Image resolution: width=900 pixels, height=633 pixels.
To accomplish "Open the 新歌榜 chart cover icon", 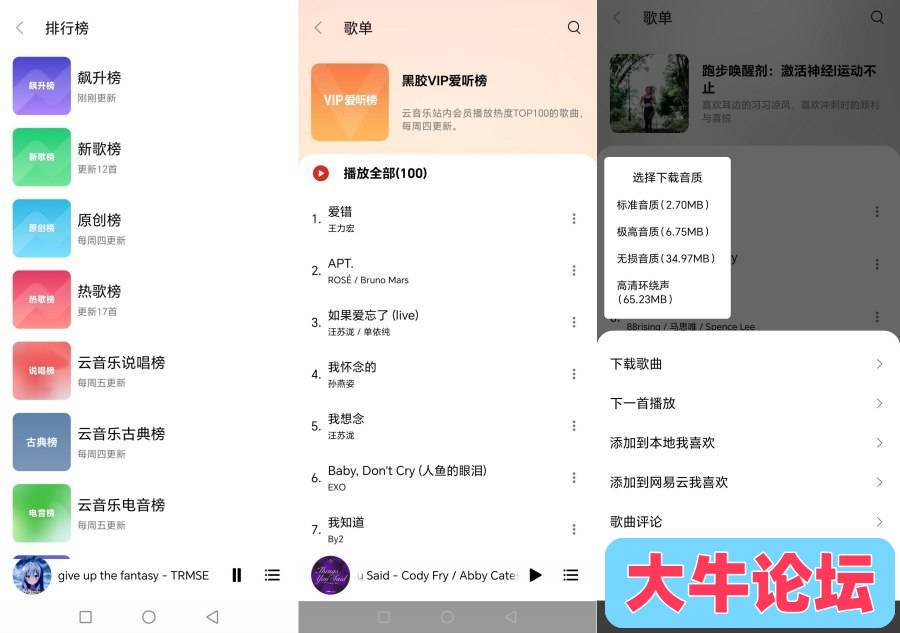I will (x=42, y=157).
